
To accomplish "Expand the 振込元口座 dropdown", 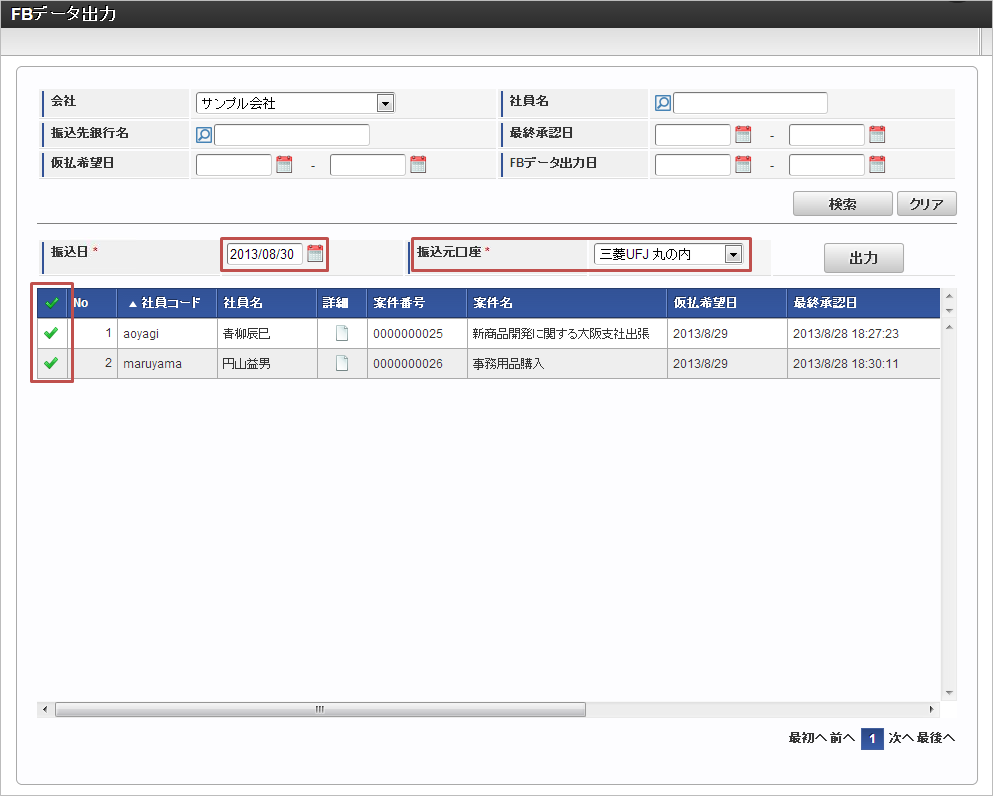I will [733, 255].
